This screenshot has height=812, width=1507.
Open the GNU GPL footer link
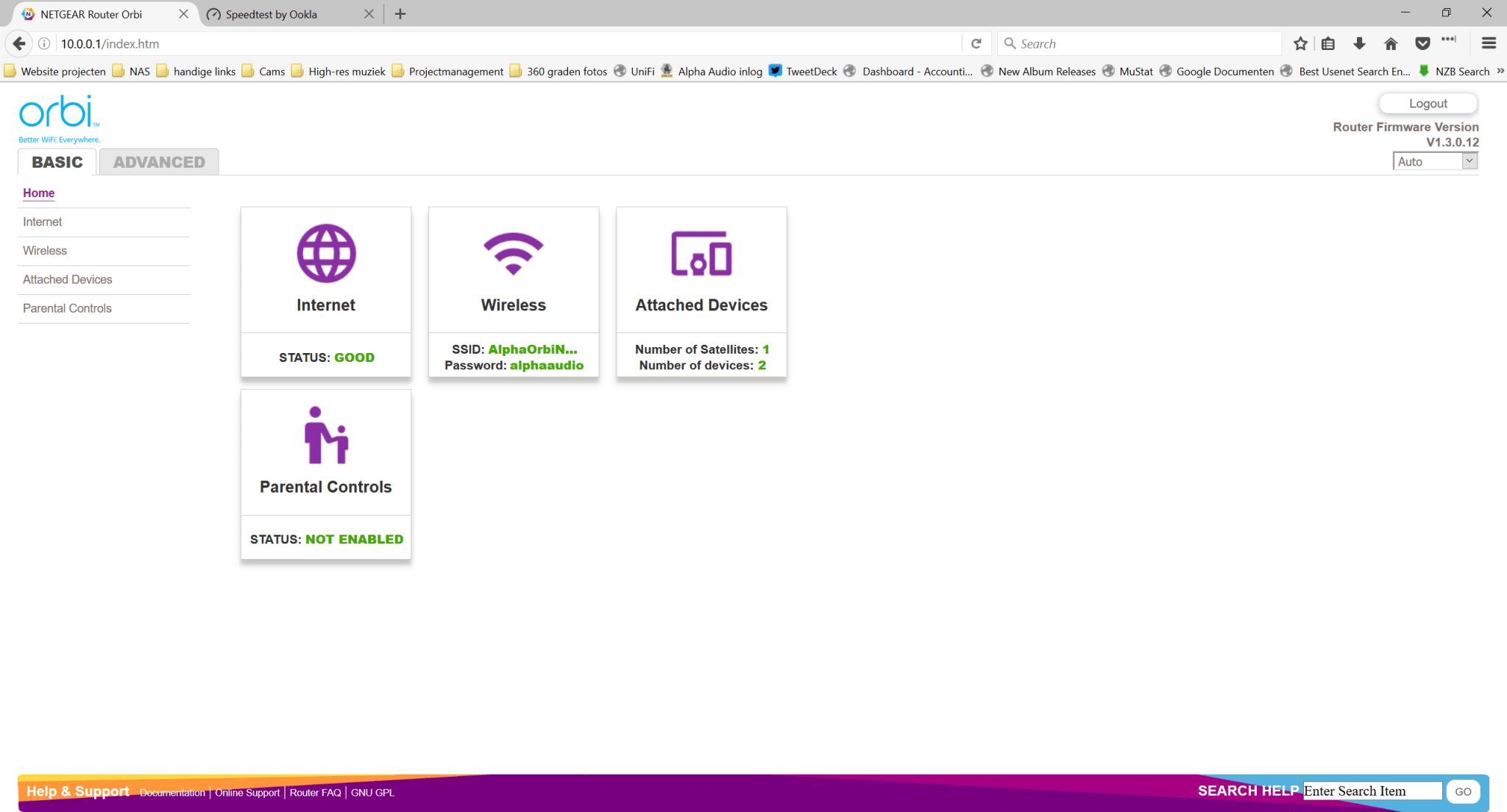tap(372, 792)
